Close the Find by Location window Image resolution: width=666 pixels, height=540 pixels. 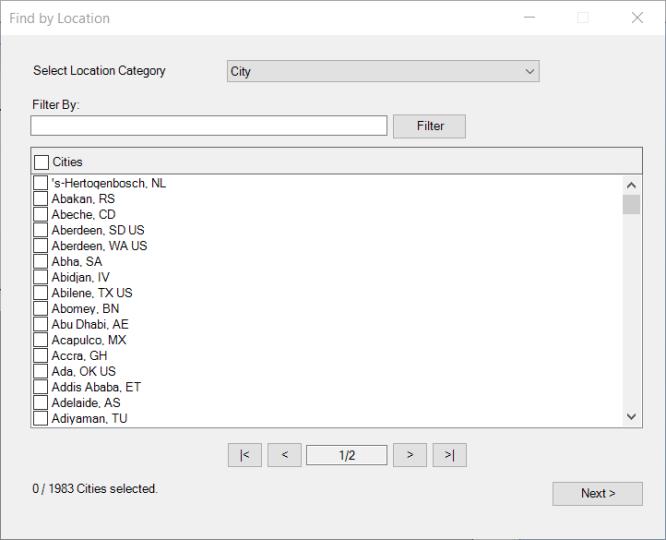(x=637, y=18)
